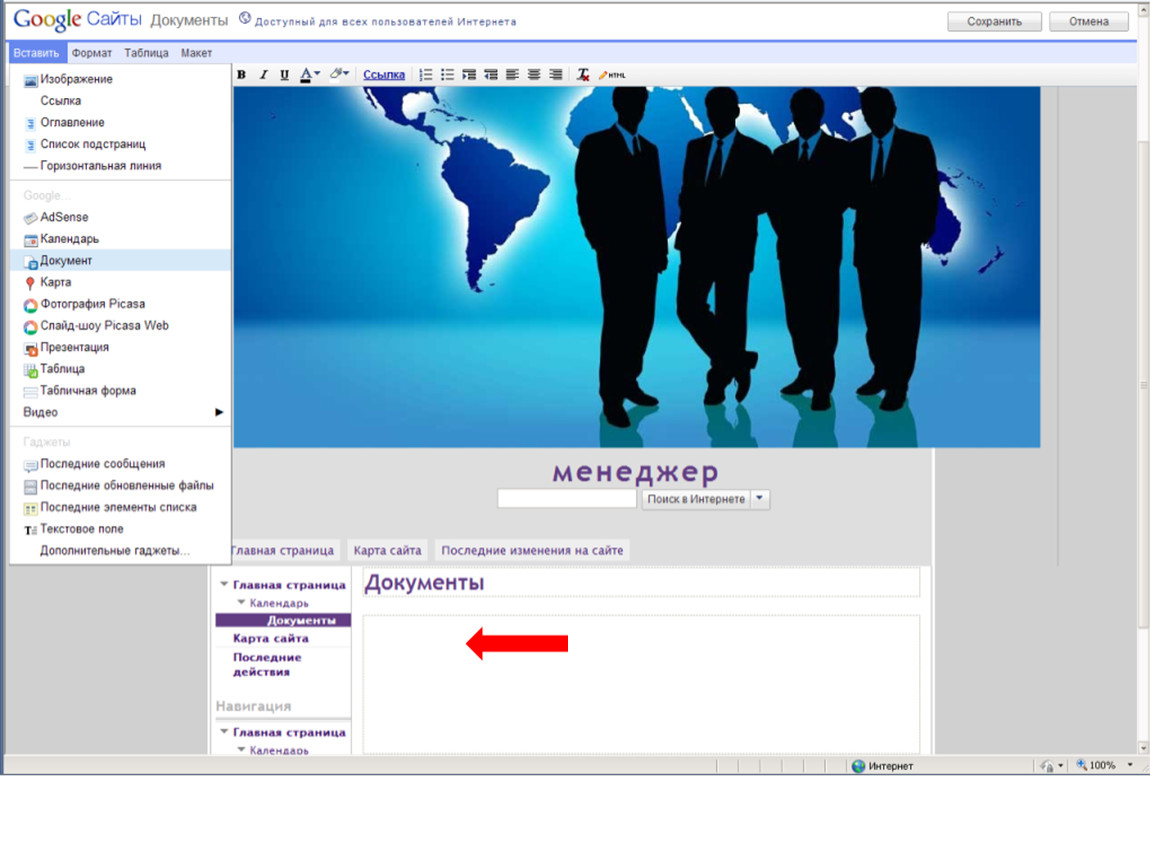This screenshot has height=864, width=1150.
Task: Decrease the paragraph indent
Action: click(491, 74)
